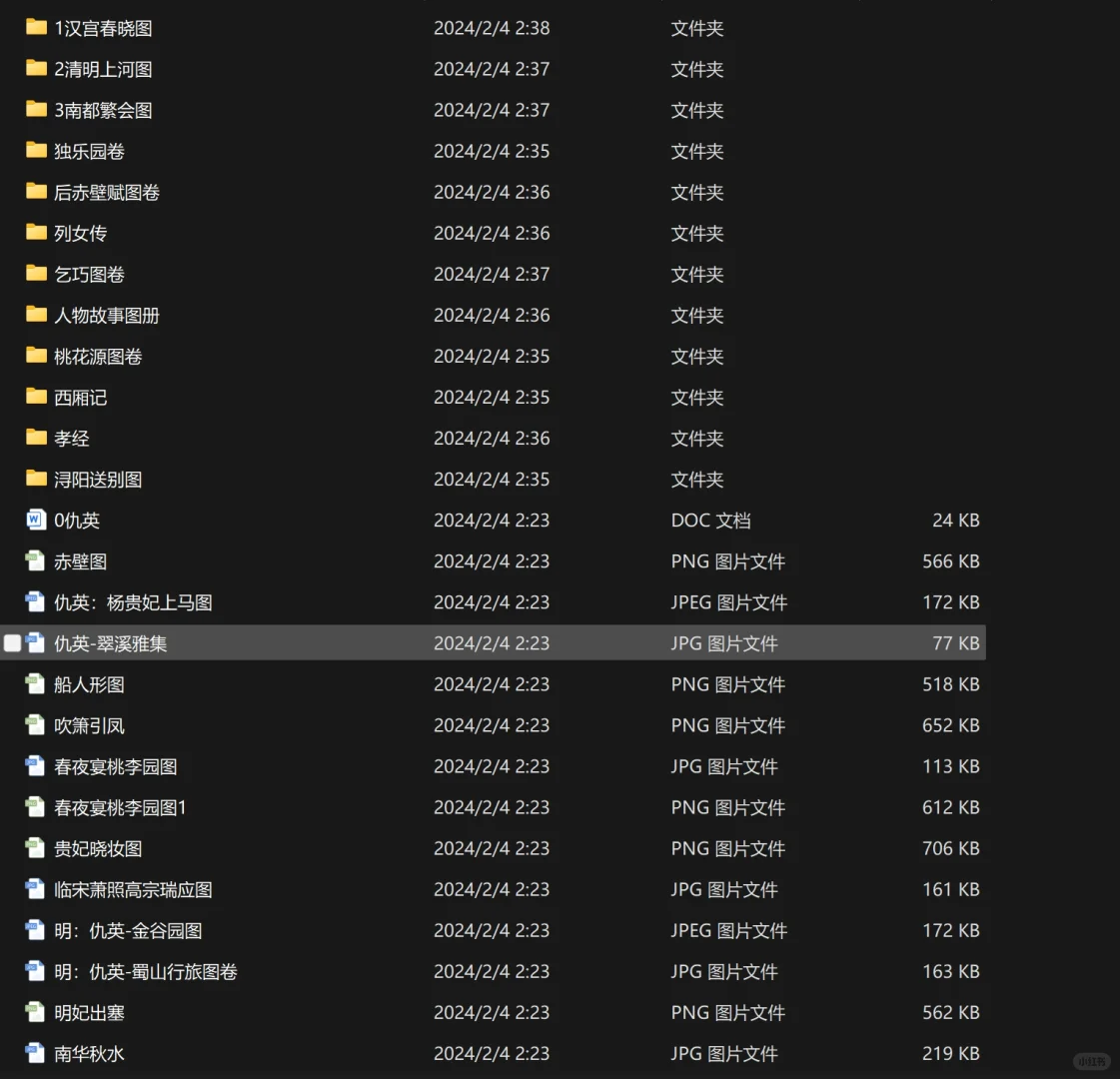This screenshot has height=1079, width=1120.
Task: Select the file name 赤壁图
Action: click(x=81, y=562)
